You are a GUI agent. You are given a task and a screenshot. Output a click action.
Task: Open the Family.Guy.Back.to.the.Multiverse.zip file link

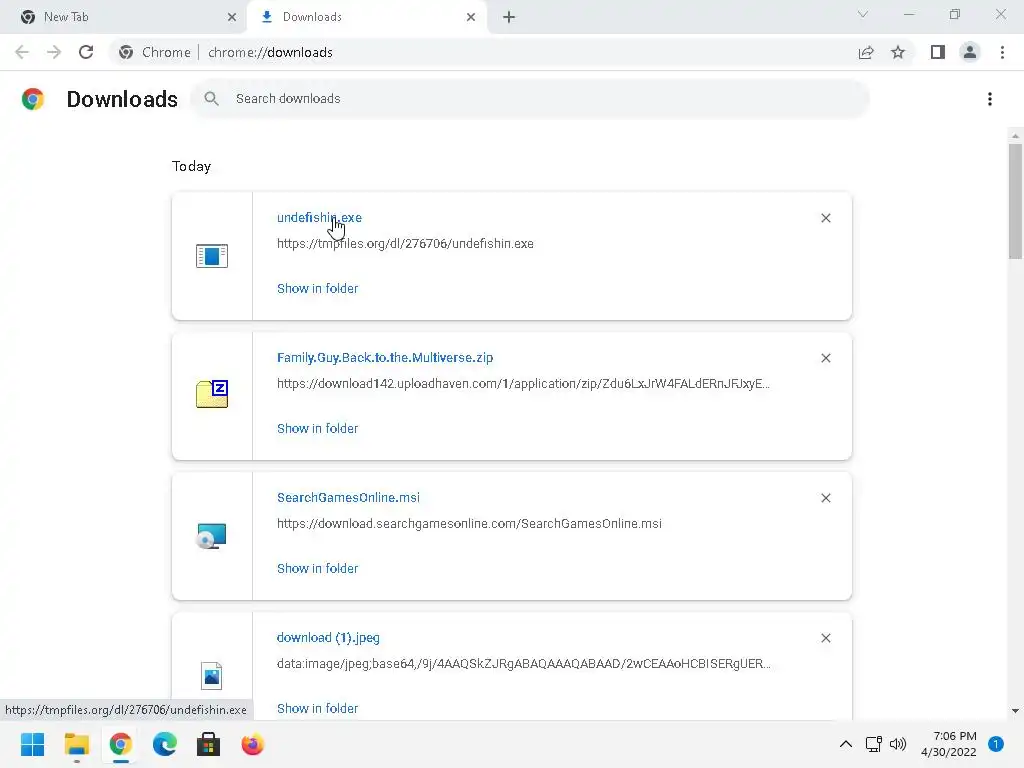click(x=385, y=357)
